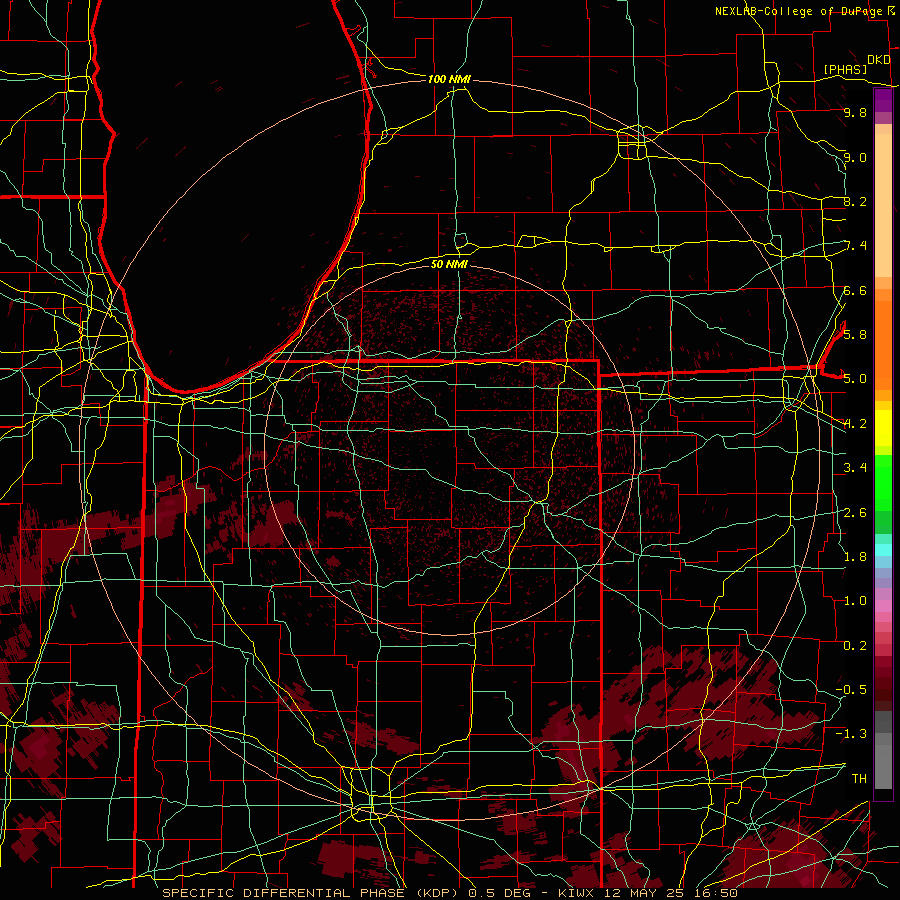
Task: Pick the cyan segment of the color bar
Action: tap(883, 550)
